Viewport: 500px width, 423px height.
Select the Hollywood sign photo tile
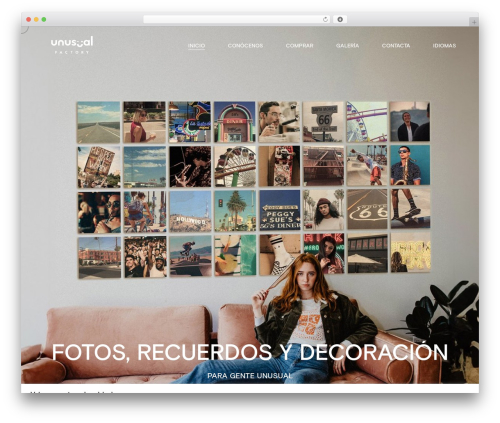click(x=190, y=211)
